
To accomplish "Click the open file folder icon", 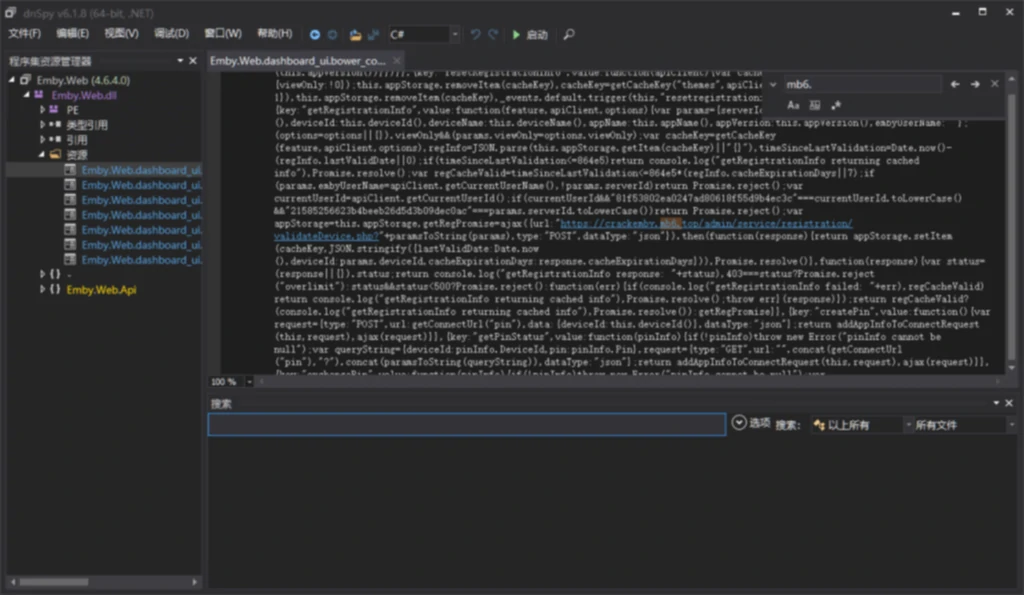I will (x=355, y=34).
